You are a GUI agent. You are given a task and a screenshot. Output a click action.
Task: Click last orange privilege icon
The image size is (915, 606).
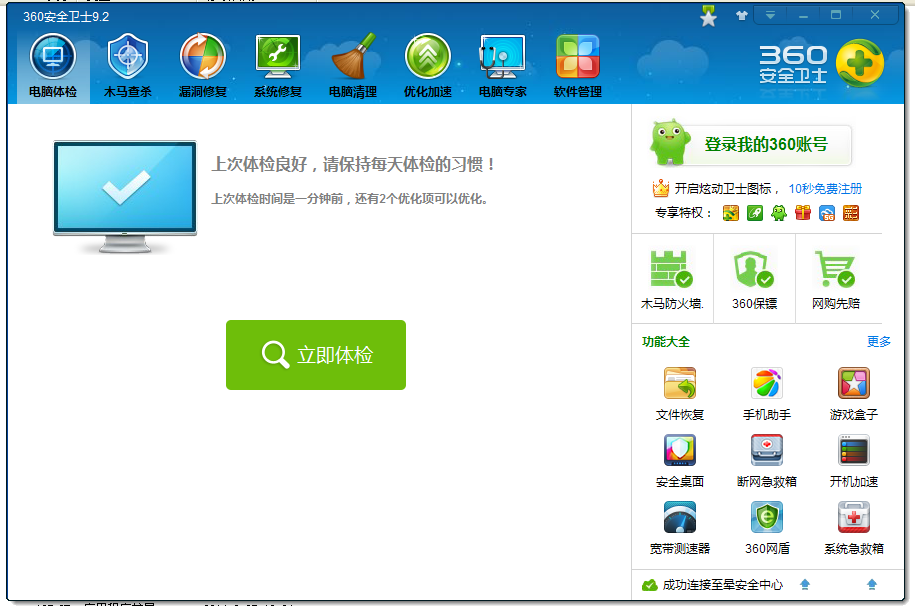pyautogui.click(x=851, y=213)
